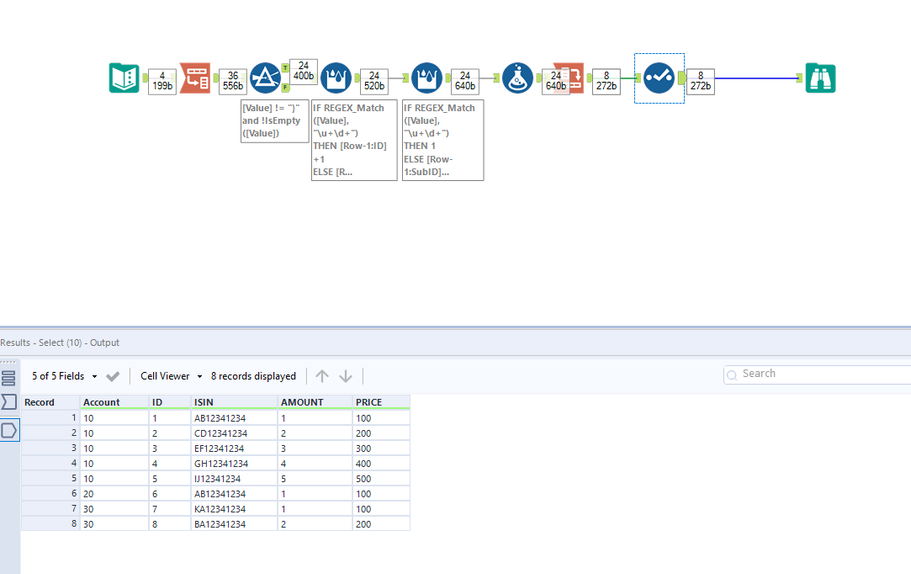Select PRICE cell 400
This screenshot has height=574, width=911.
[381, 464]
